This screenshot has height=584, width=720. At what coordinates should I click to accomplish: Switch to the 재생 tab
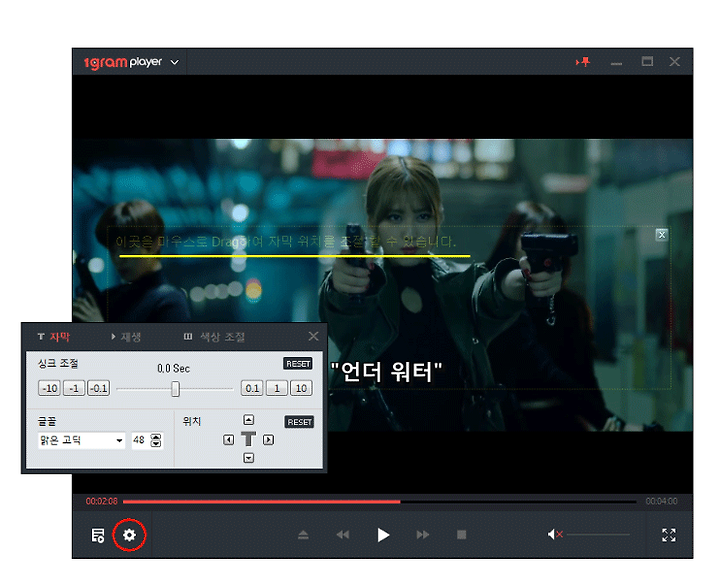pyautogui.click(x=126, y=337)
